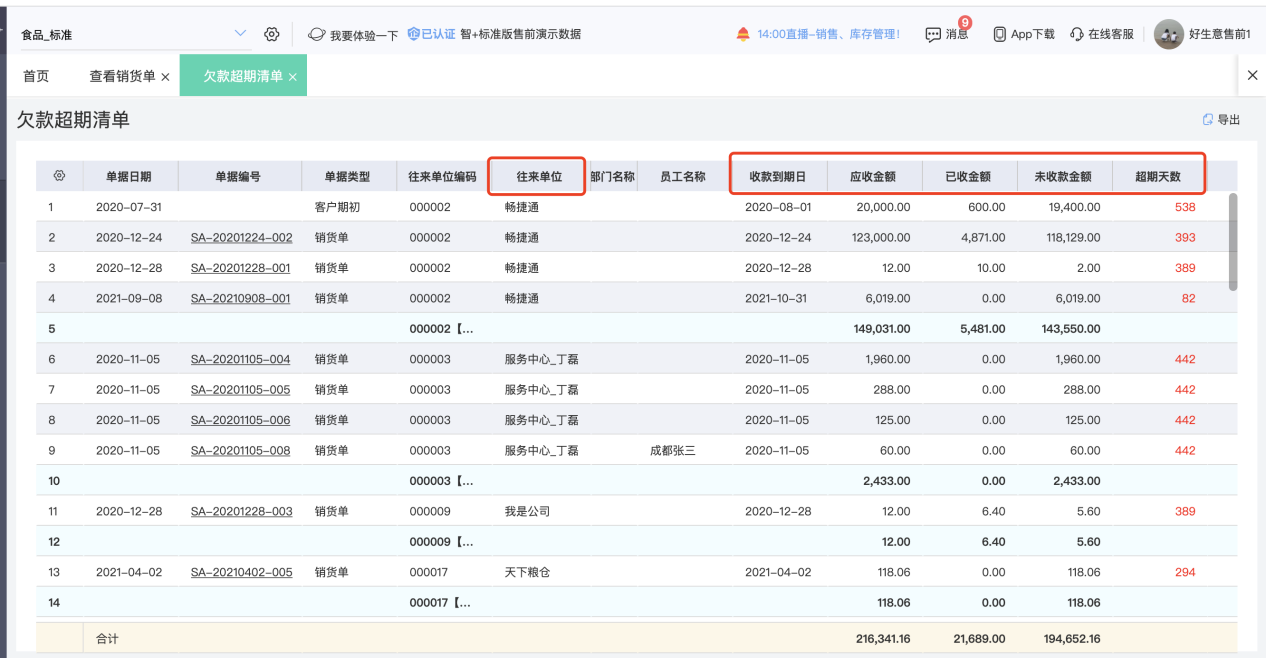Open sales order SA-20201105-005
This screenshot has width=1266, height=658.
240,390
